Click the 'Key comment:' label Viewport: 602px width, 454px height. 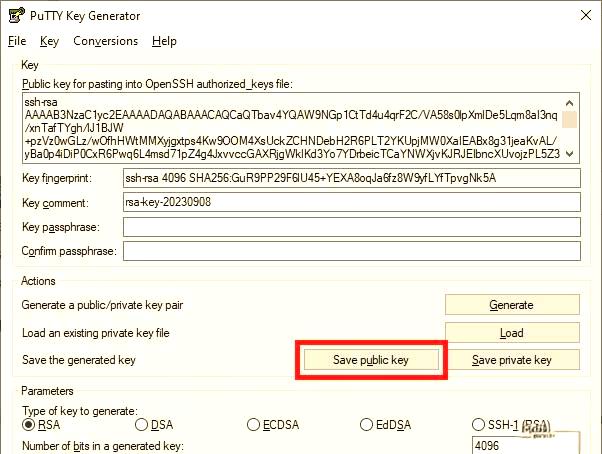click(55, 203)
